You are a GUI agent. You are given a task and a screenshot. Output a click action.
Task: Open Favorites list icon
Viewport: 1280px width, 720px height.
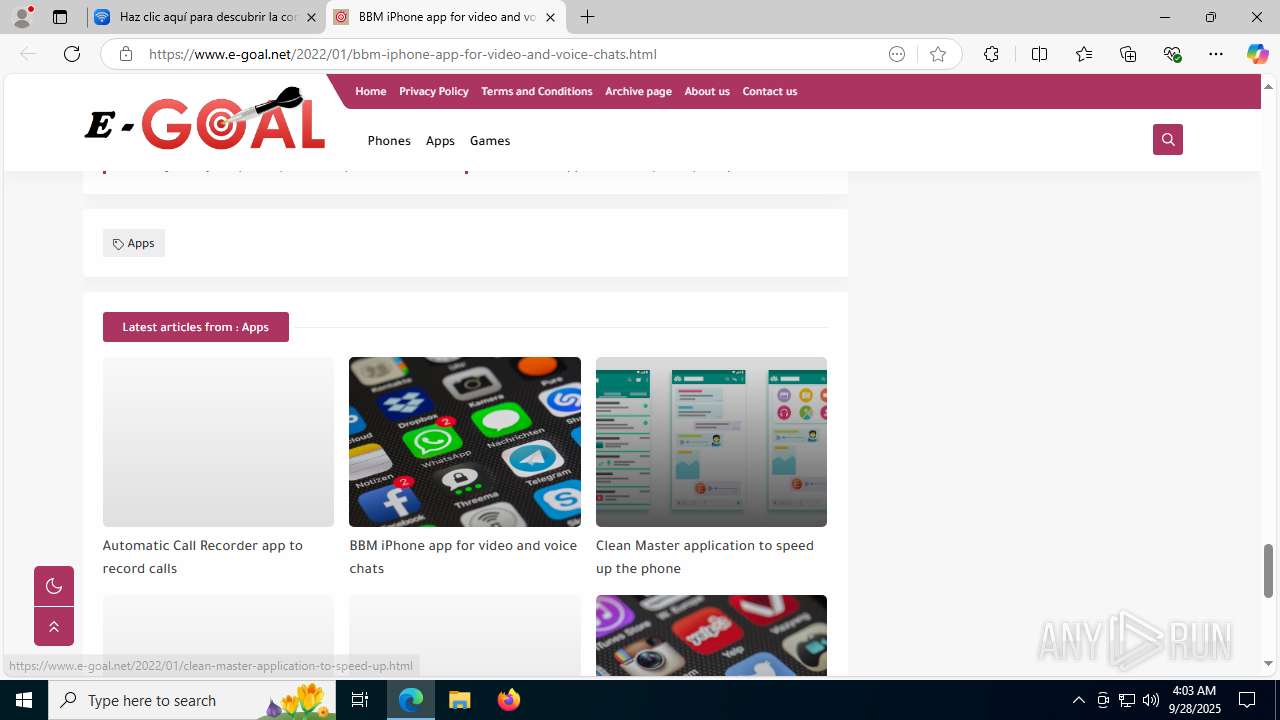[1083, 54]
